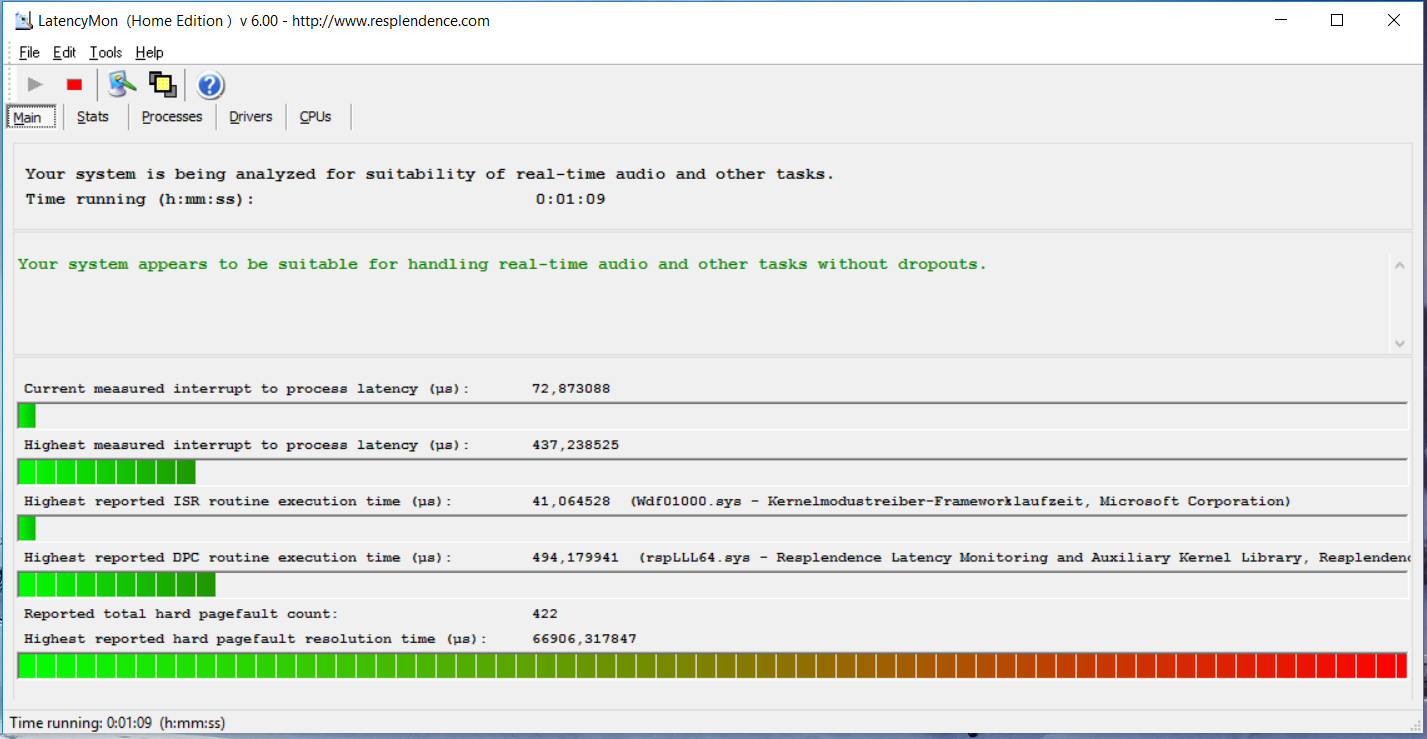Click the highest DPC routine execution time bar
1427x739 pixels.
[712, 584]
